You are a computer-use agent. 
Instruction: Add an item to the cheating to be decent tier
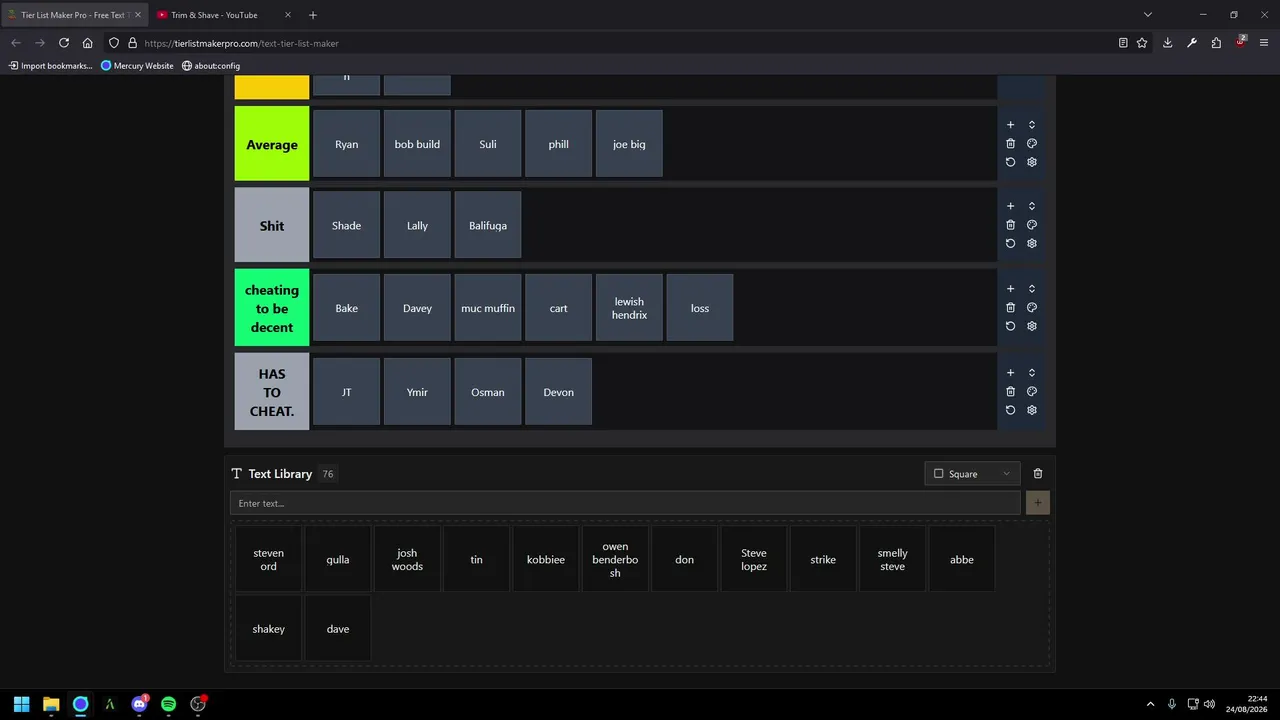tap(1010, 289)
